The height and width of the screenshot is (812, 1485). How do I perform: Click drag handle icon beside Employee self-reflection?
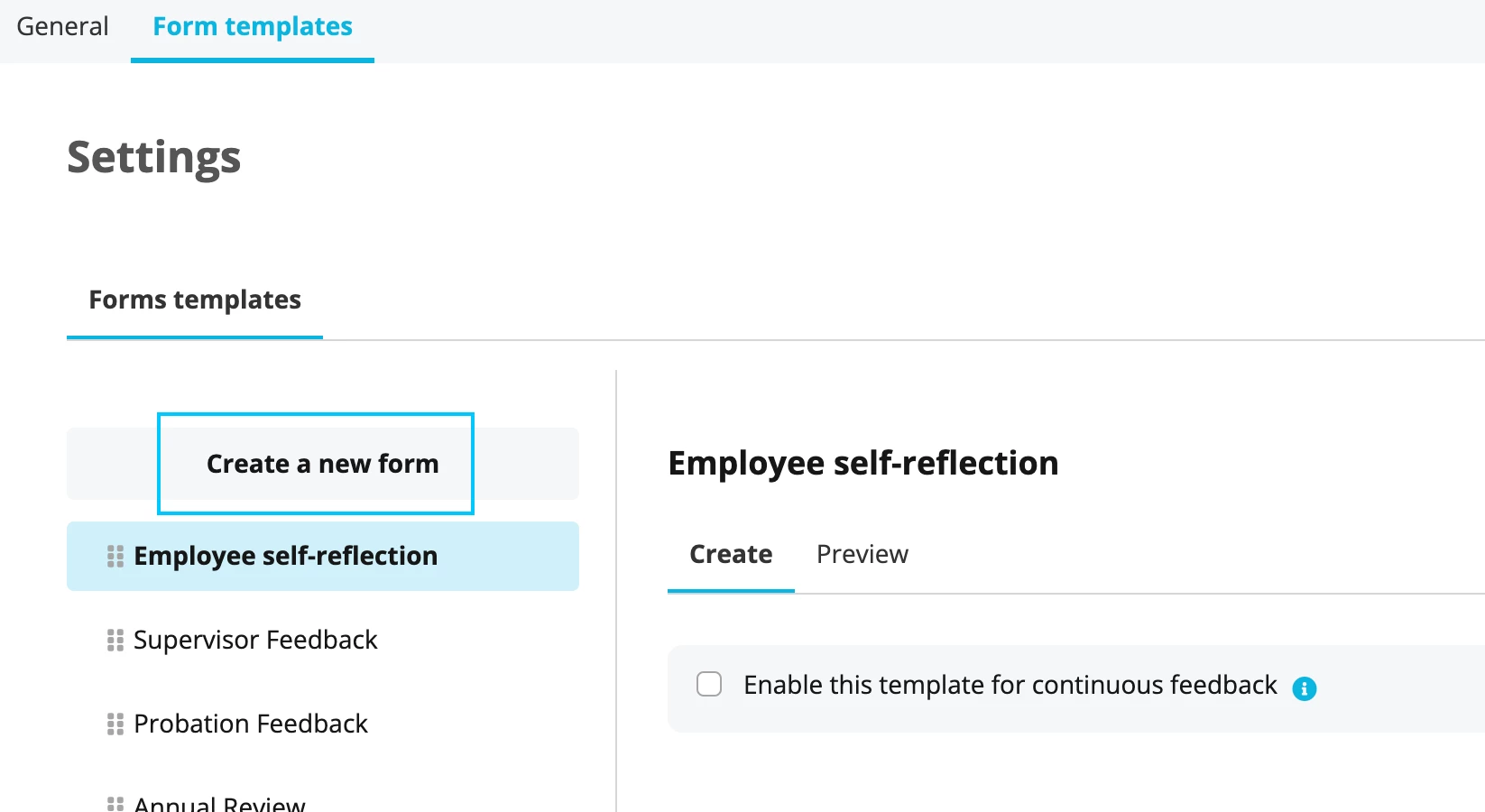pyautogui.click(x=115, y=557)
